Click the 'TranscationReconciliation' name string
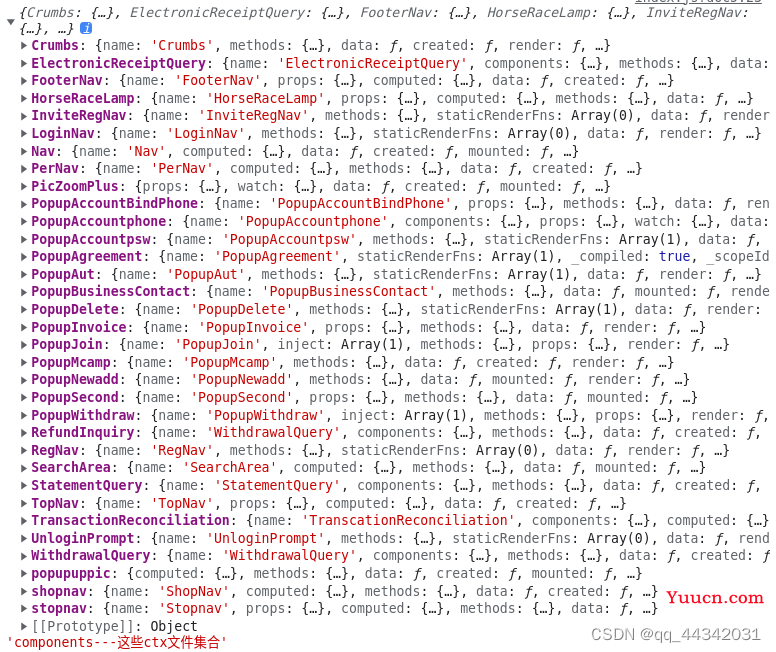The height and width of the screenshot is (652, 776). [409, 521]
